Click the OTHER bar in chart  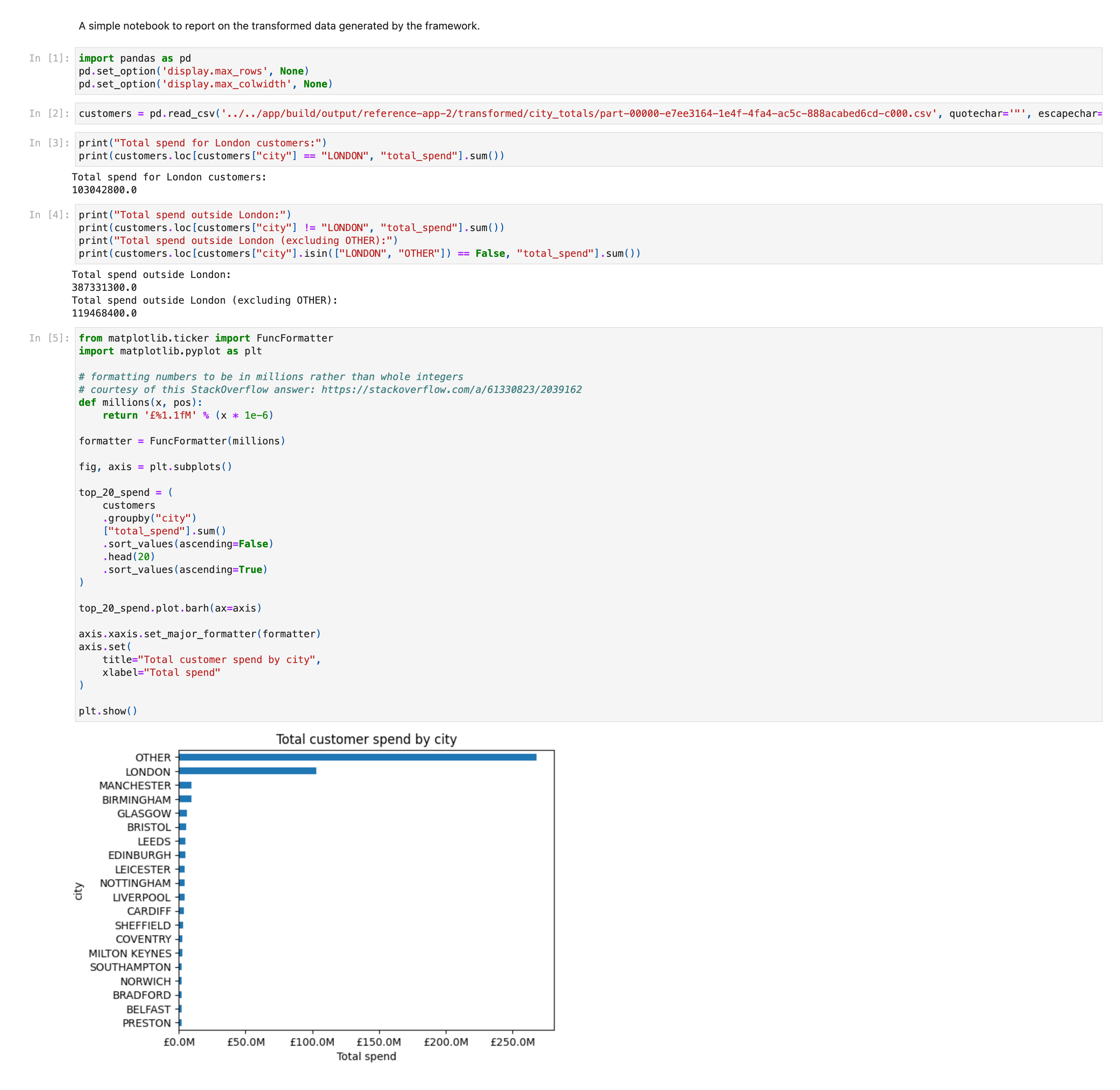[x=357, y=757]
